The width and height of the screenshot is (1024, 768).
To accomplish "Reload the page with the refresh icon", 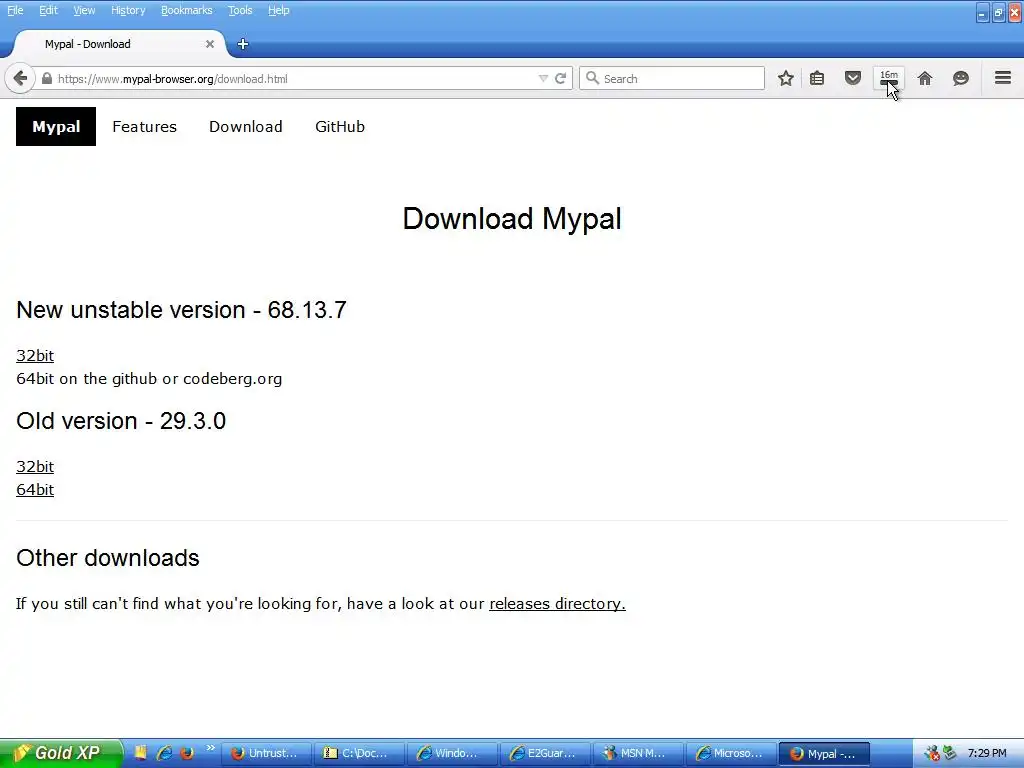I will coord(560,78).
